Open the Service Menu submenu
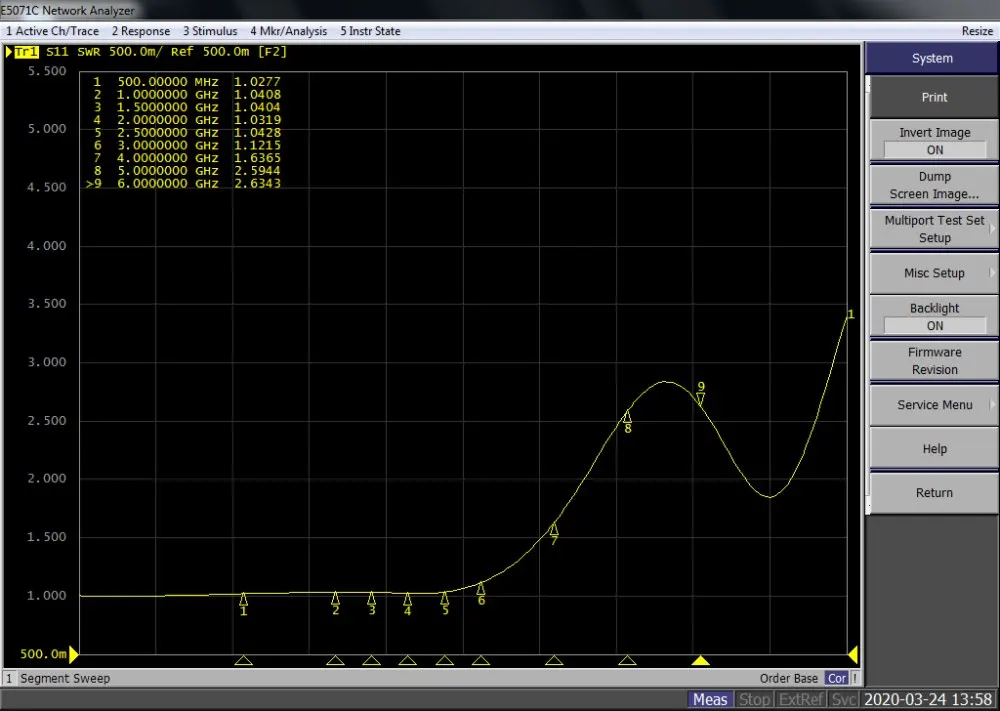This screenshot has height=711, width=1000. point(934,405)
